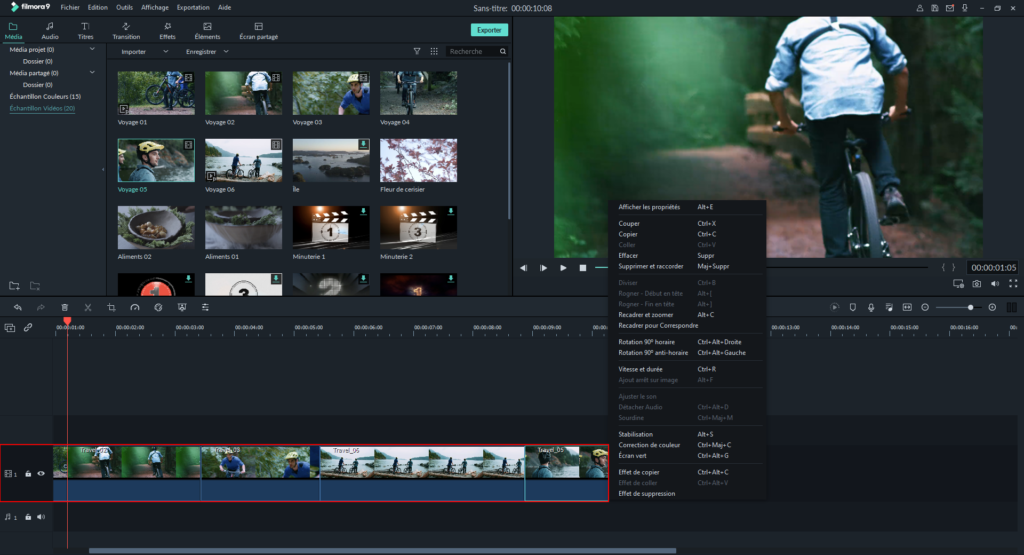Split clip using the scissors icon
Screen dimensions: 1024x555
click(x=88, y=308)
